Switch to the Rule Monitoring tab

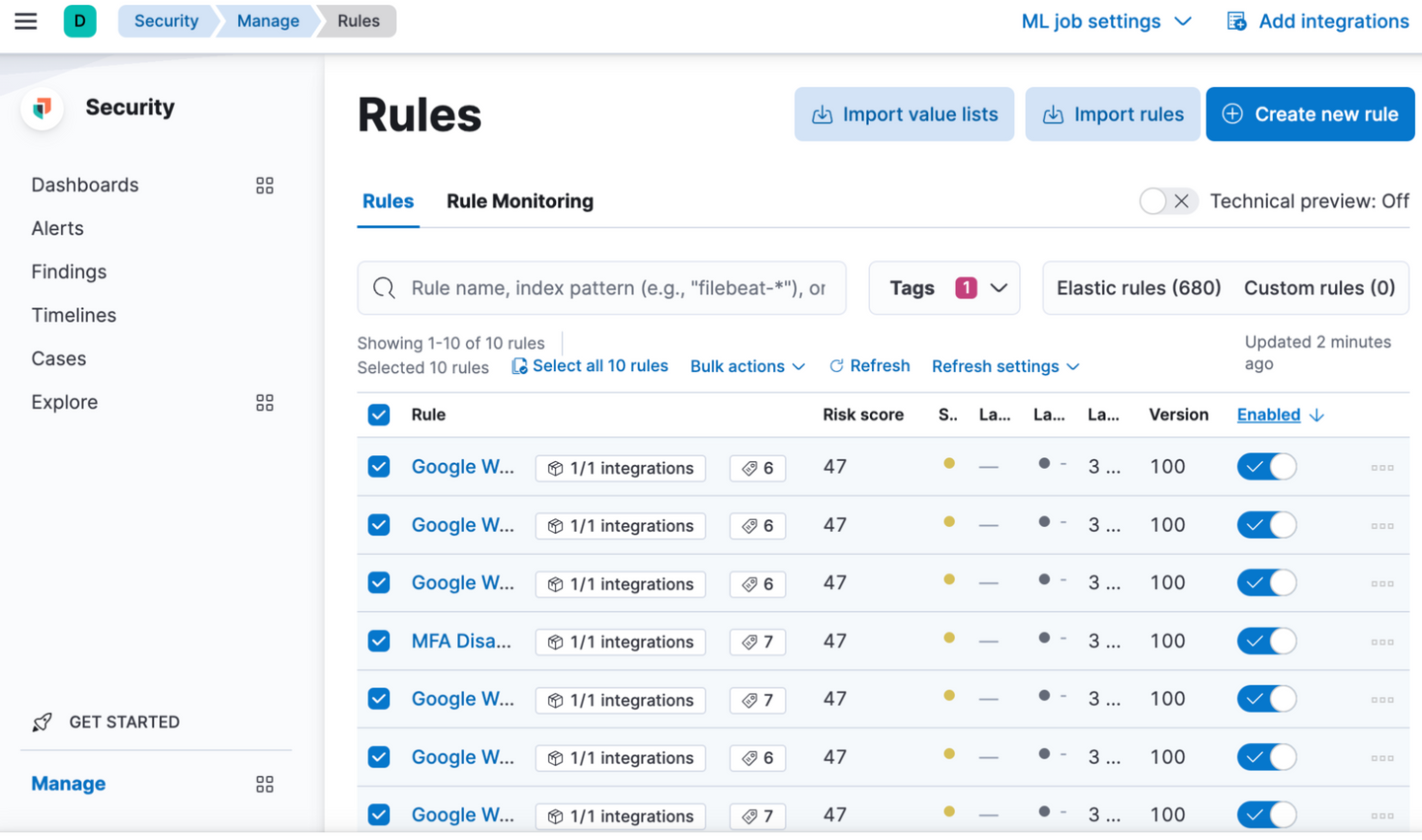(519, 201)
